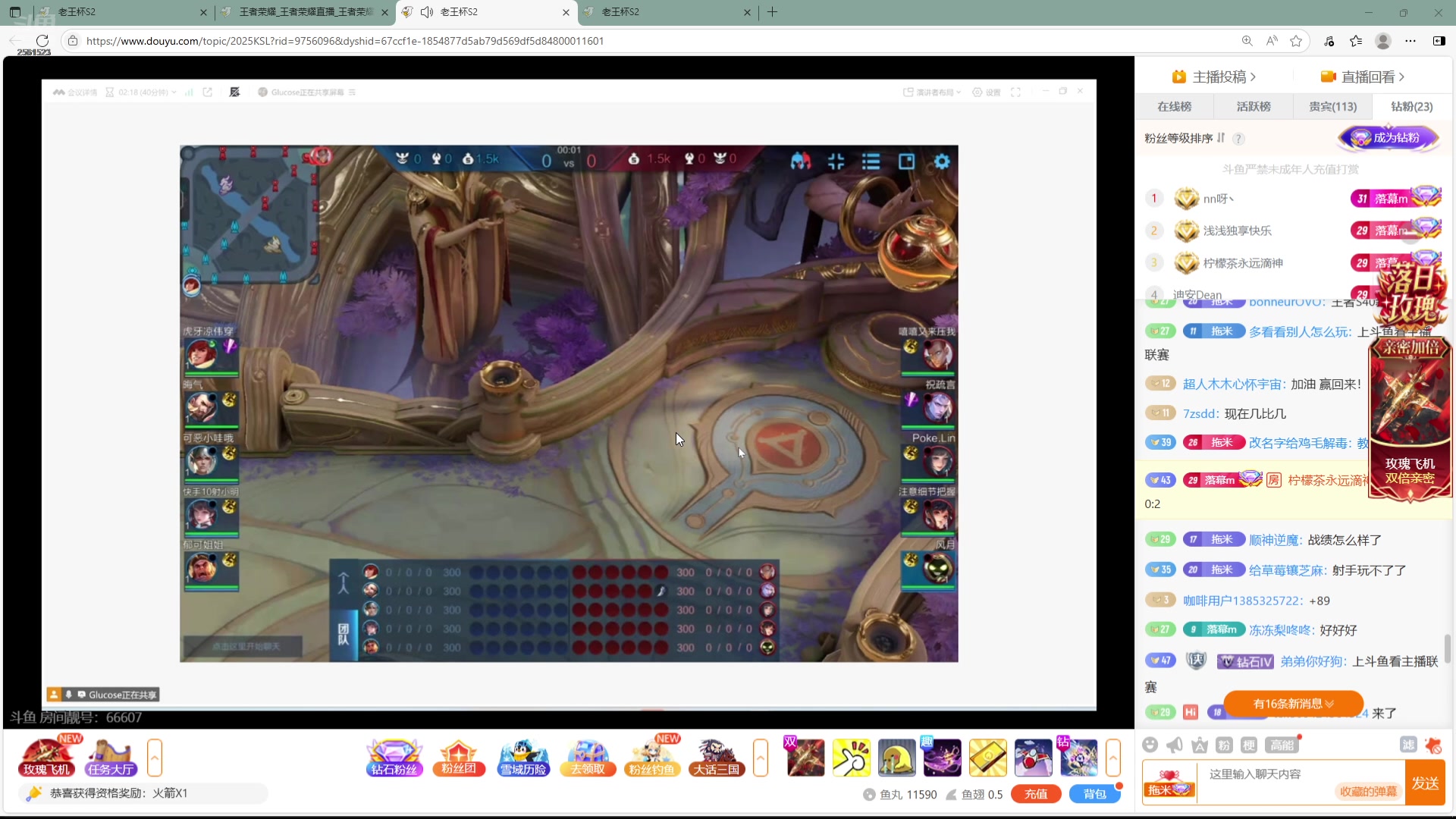This screenshot has width=1456, height=819.
Task: Open the browser zoom control
Action: point(1247,41)
